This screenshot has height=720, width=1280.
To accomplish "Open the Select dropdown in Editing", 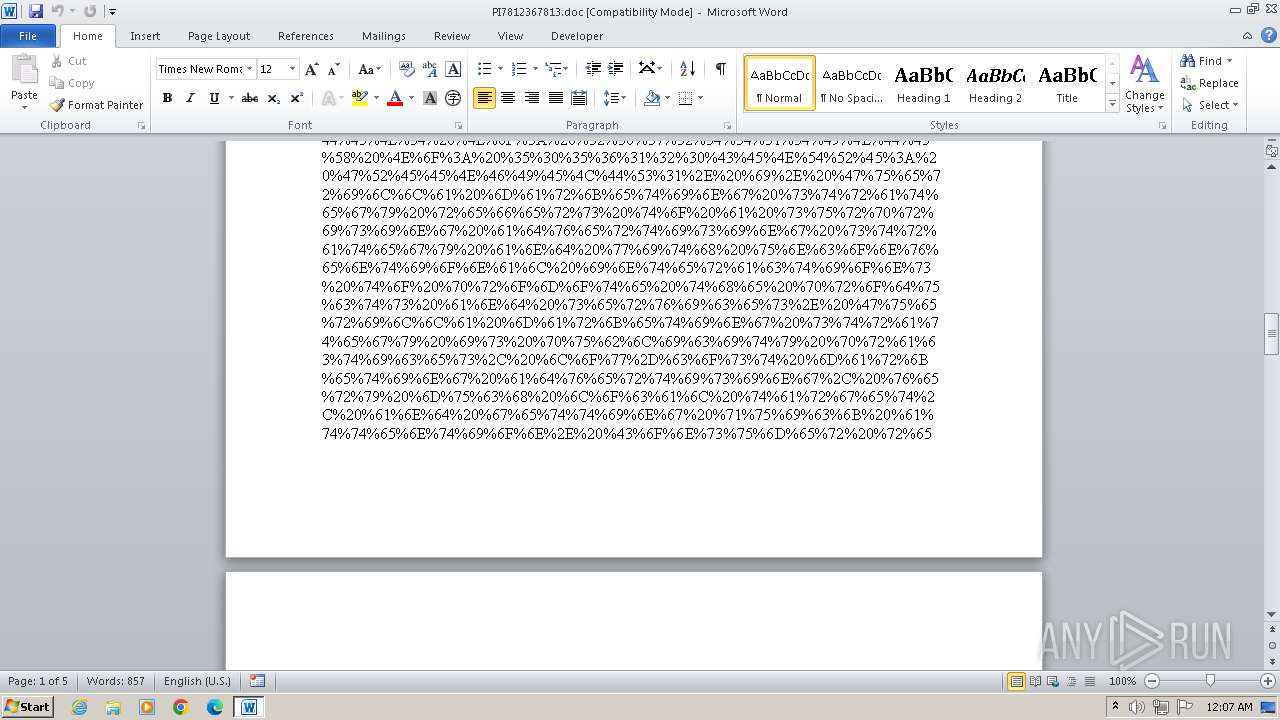I will click(1210, 105).
